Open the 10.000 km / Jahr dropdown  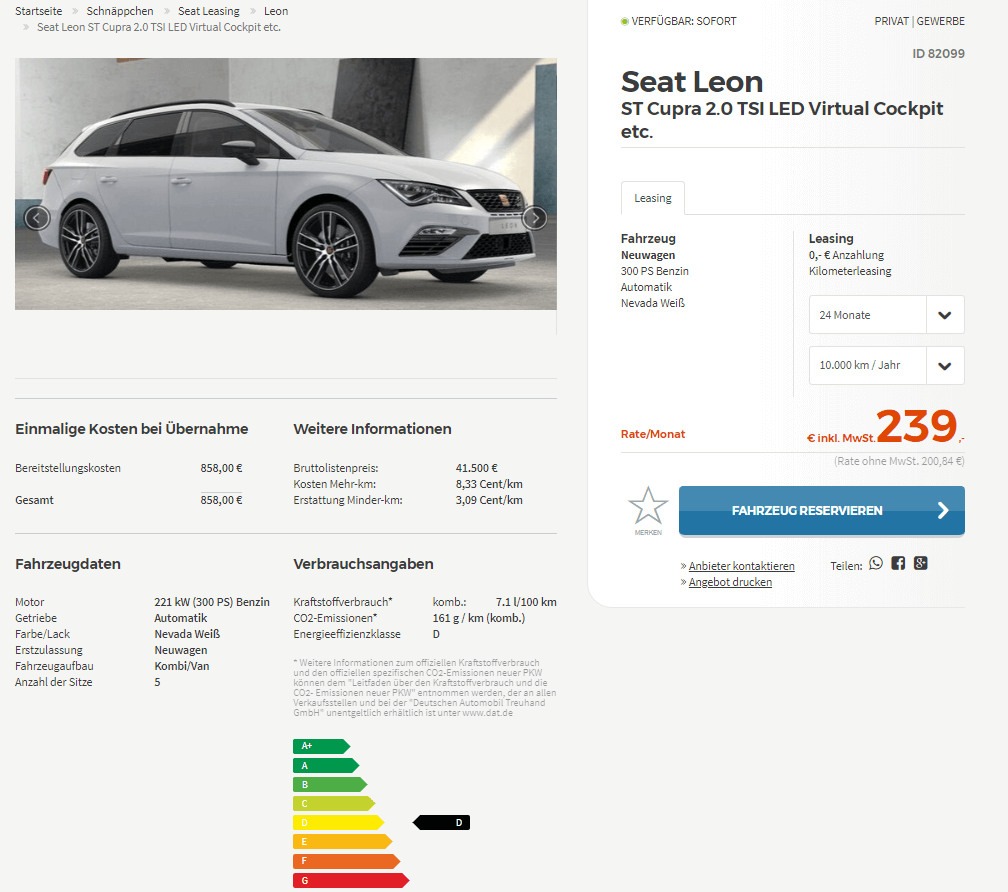point(886,366)
